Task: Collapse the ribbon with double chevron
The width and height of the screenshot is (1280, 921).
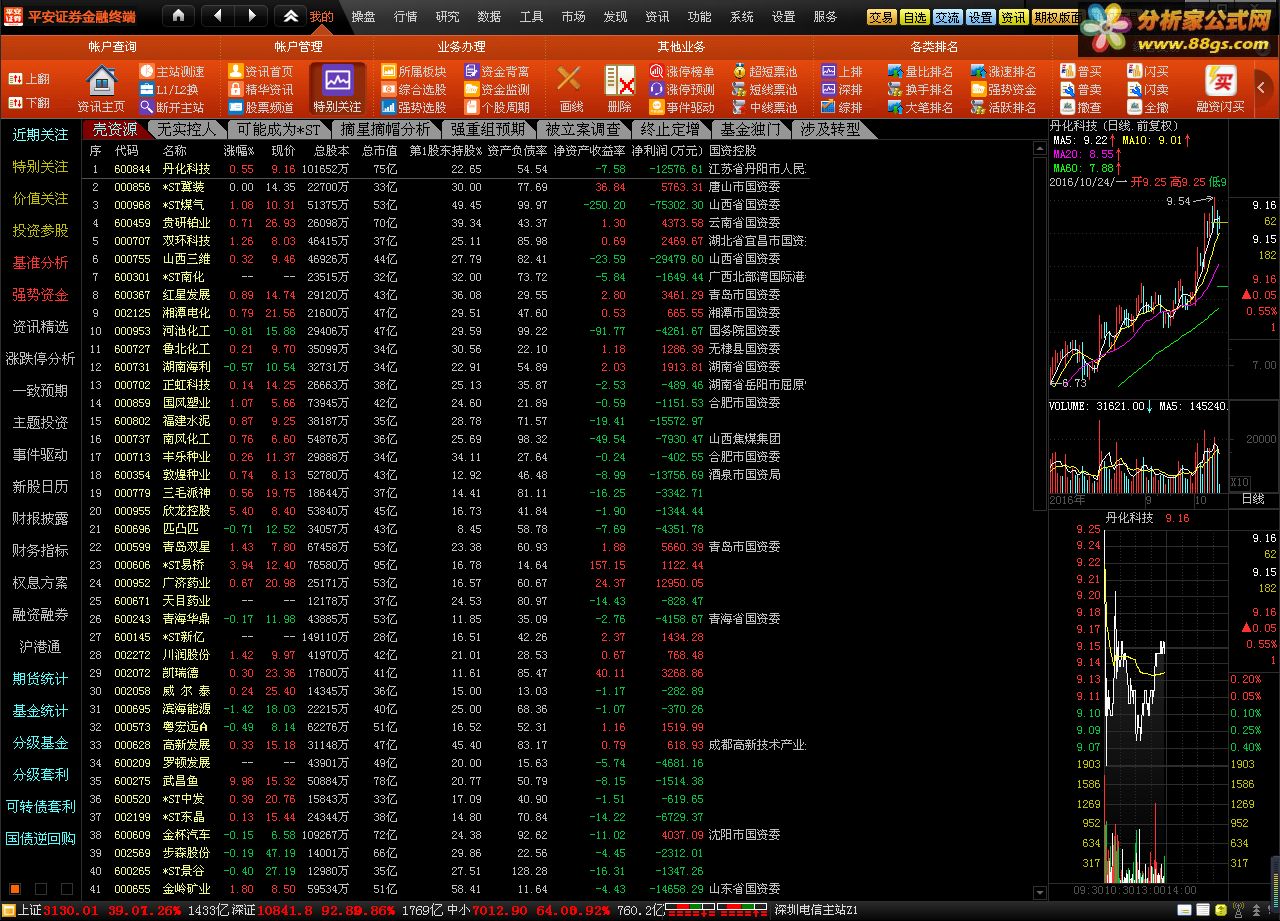Action: (290, 16)
